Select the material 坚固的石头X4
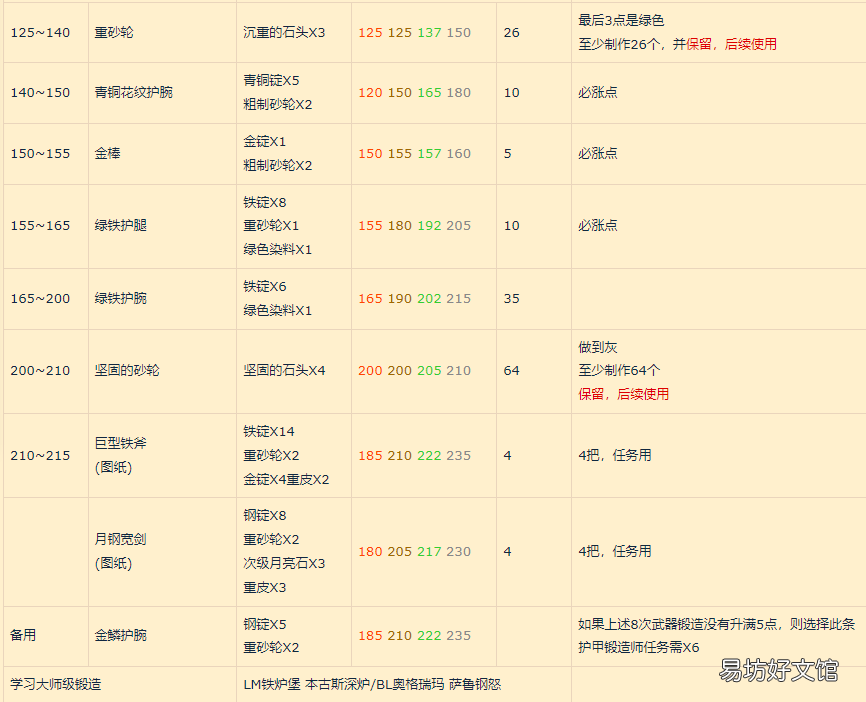 pyautogui.click(x=284, y=370)
